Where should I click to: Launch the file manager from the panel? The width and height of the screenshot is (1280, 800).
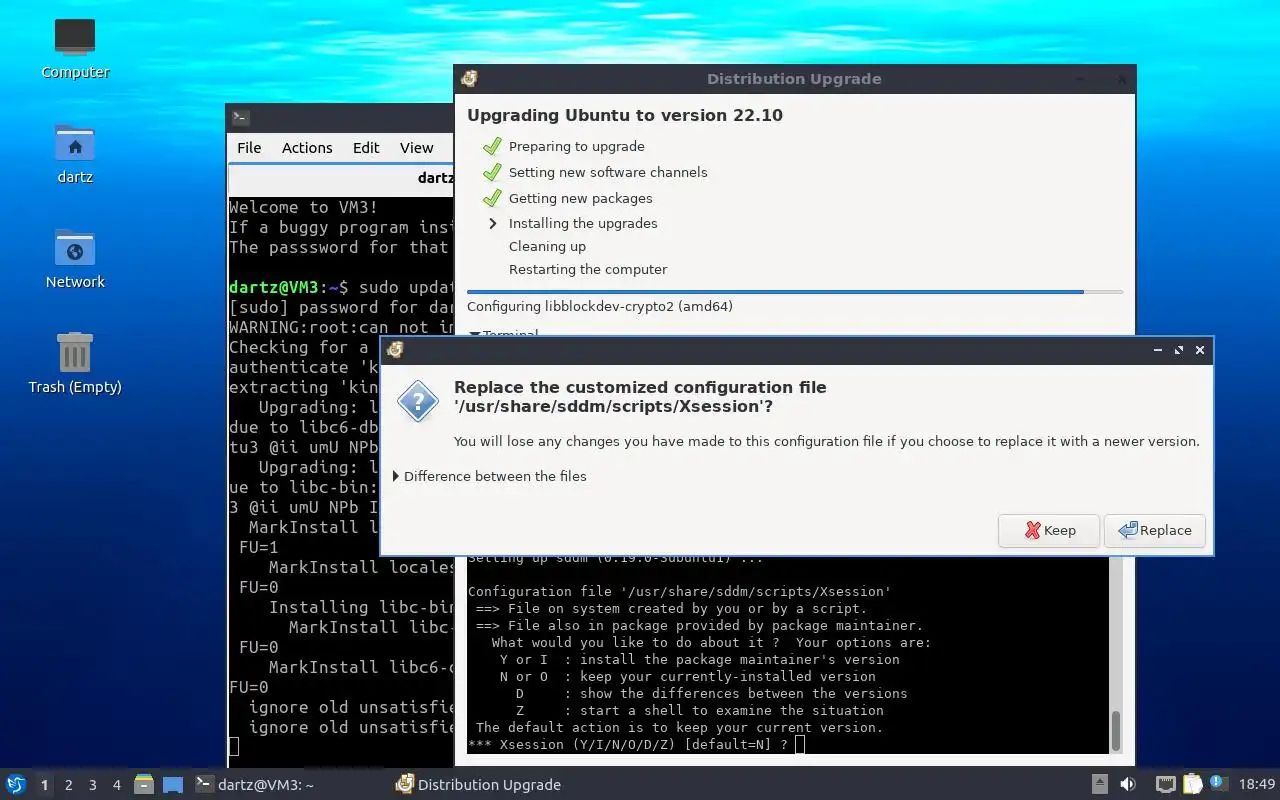tap(144, 785)
